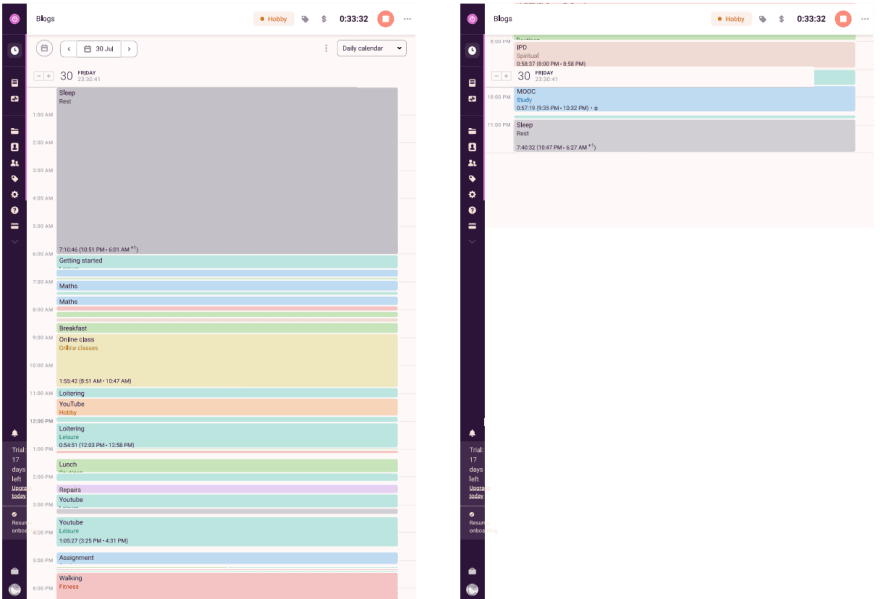Open Subscription card icon in left sidebar
880x599 pixels.
coord(15,226)
